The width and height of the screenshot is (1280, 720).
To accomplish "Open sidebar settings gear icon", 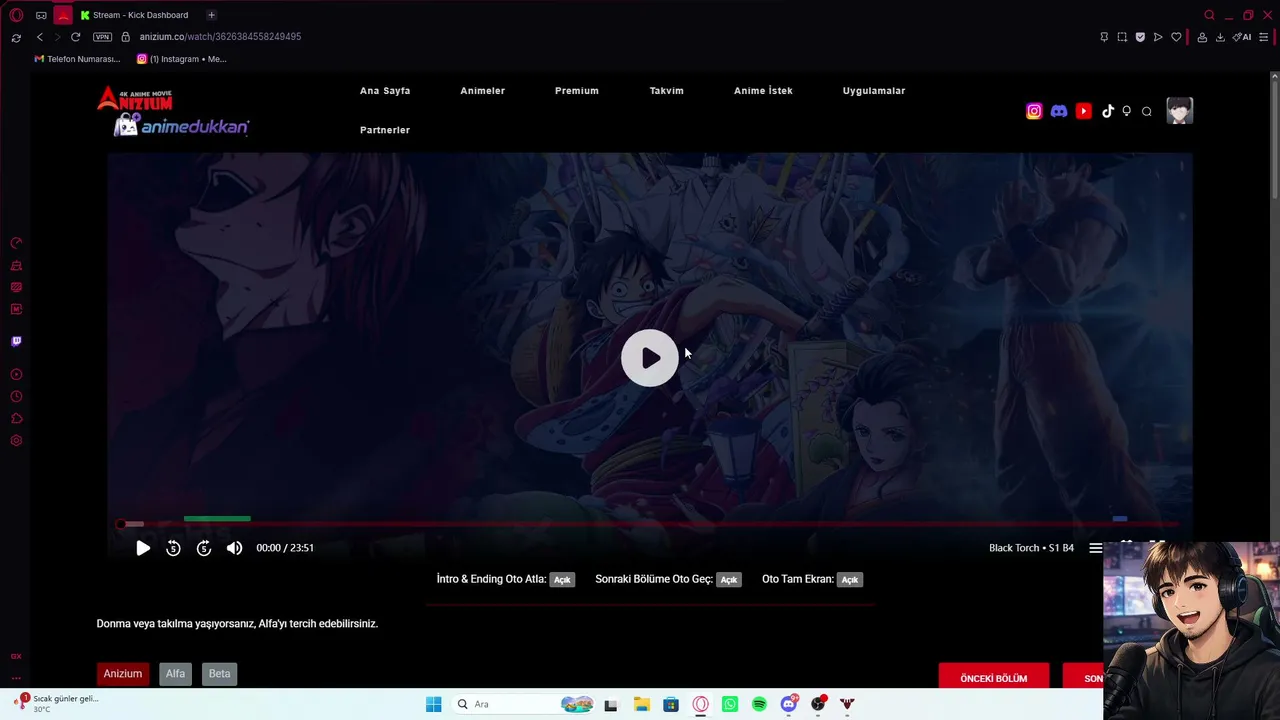I will 16,441.
